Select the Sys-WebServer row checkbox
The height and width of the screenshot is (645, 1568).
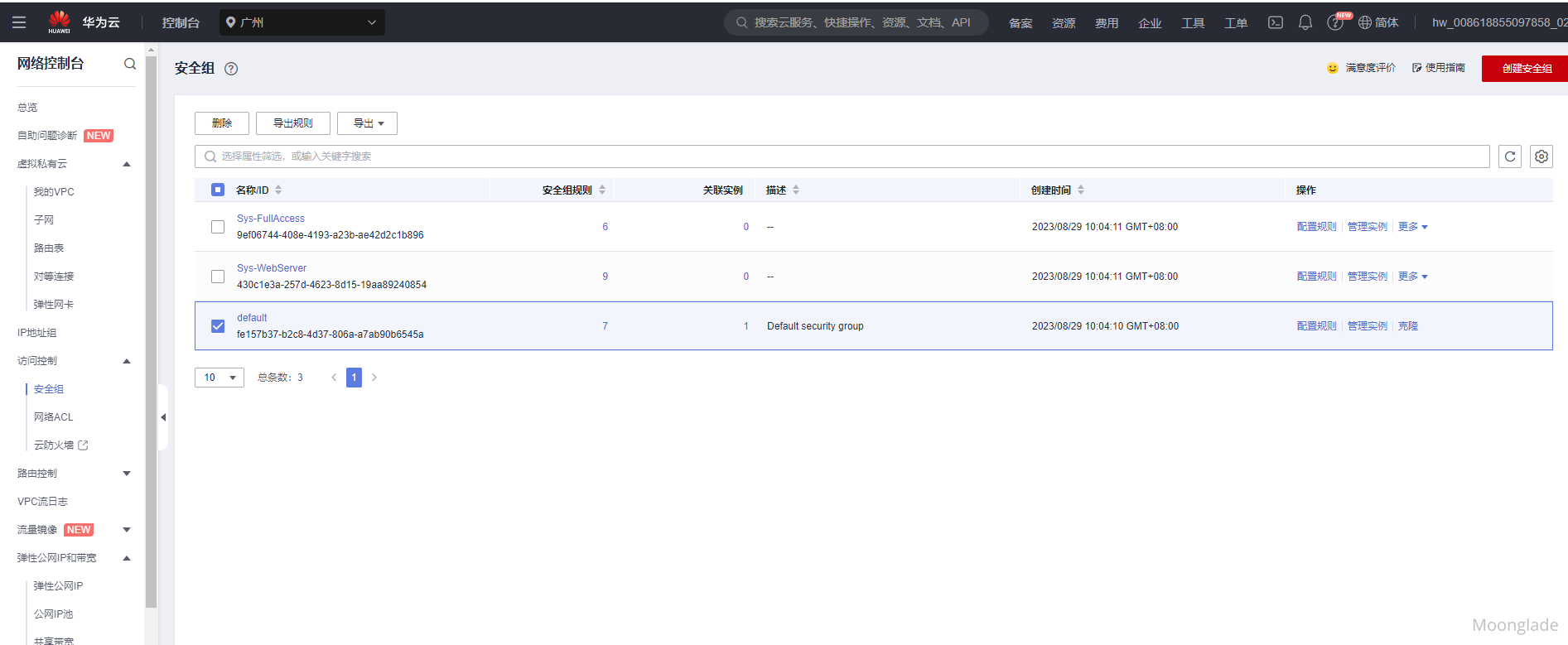tap(218, 277)
